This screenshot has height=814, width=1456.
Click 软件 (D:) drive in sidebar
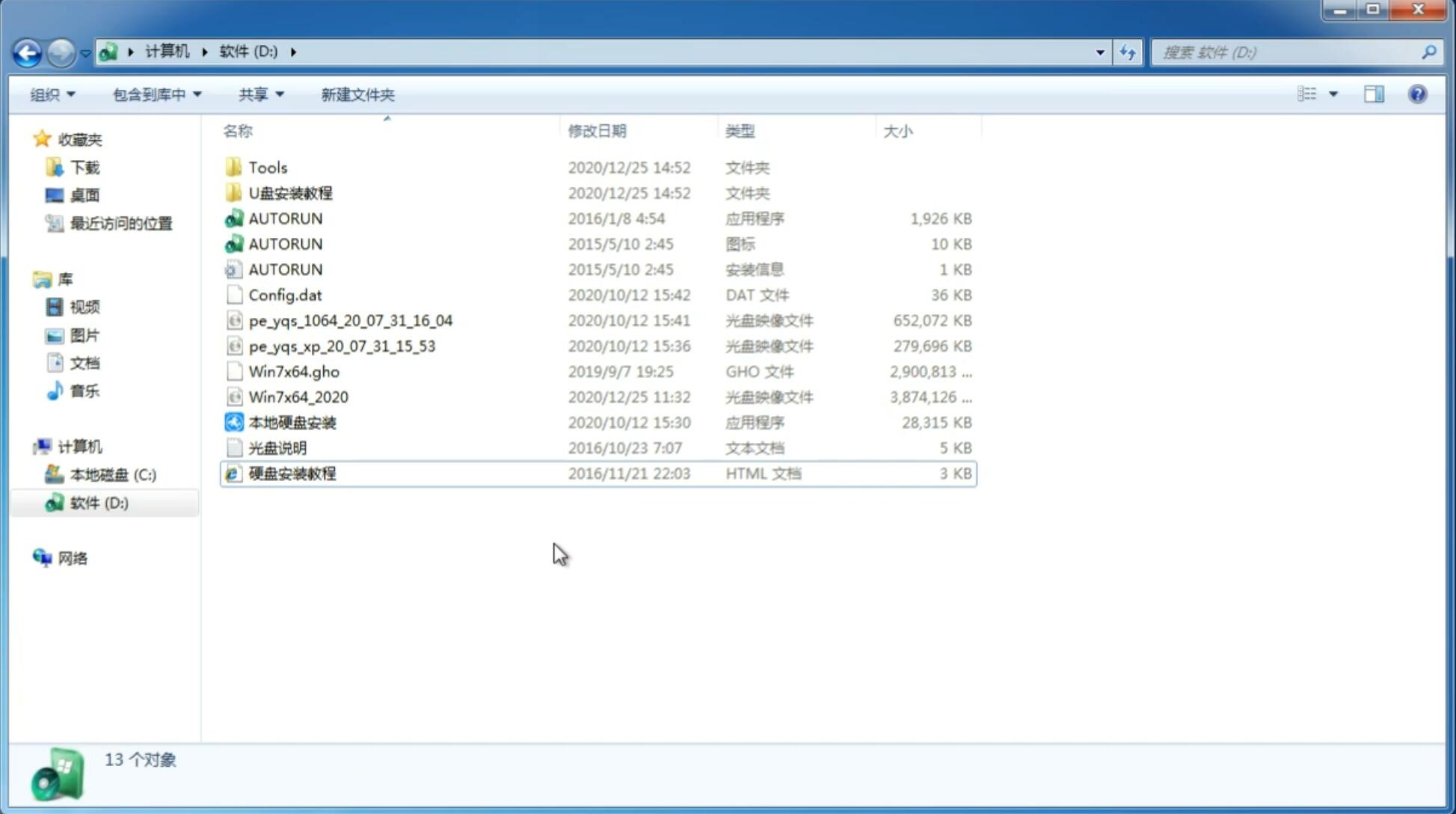(x=98, y=502)
